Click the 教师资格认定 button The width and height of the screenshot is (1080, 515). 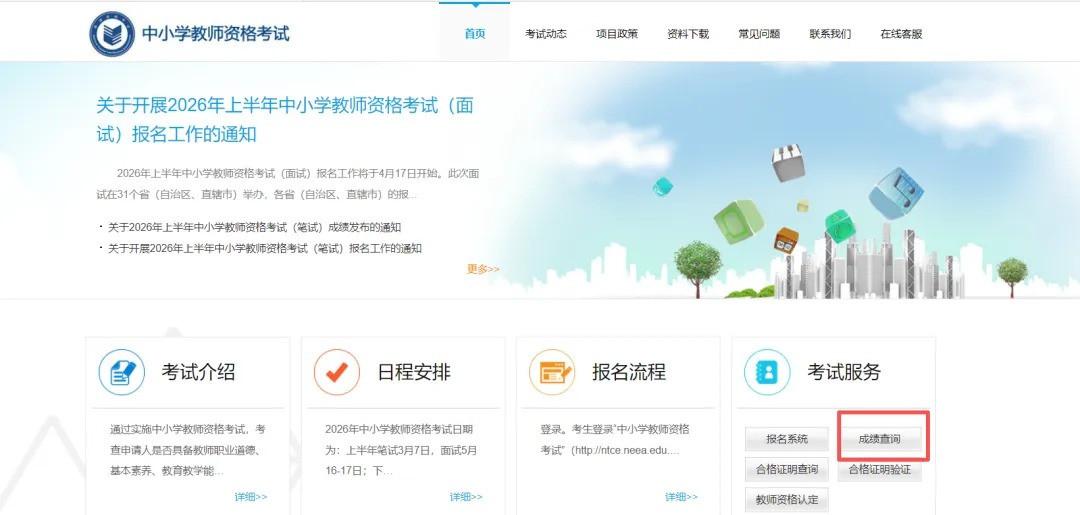tap(787, 500)
